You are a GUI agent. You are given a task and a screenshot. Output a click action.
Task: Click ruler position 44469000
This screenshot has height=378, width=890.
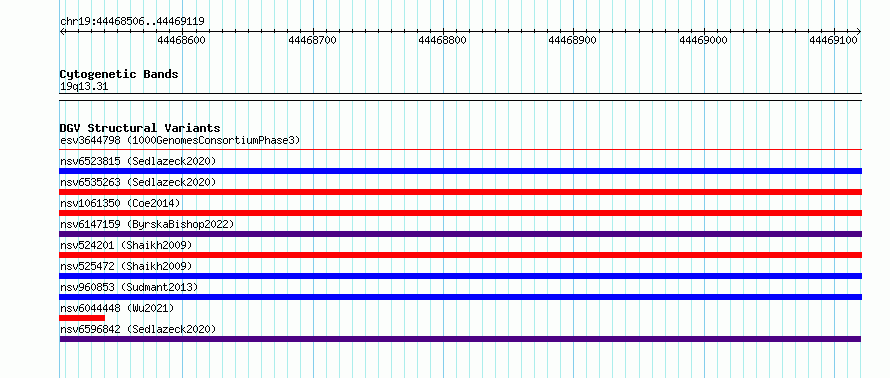coord(703,40)
